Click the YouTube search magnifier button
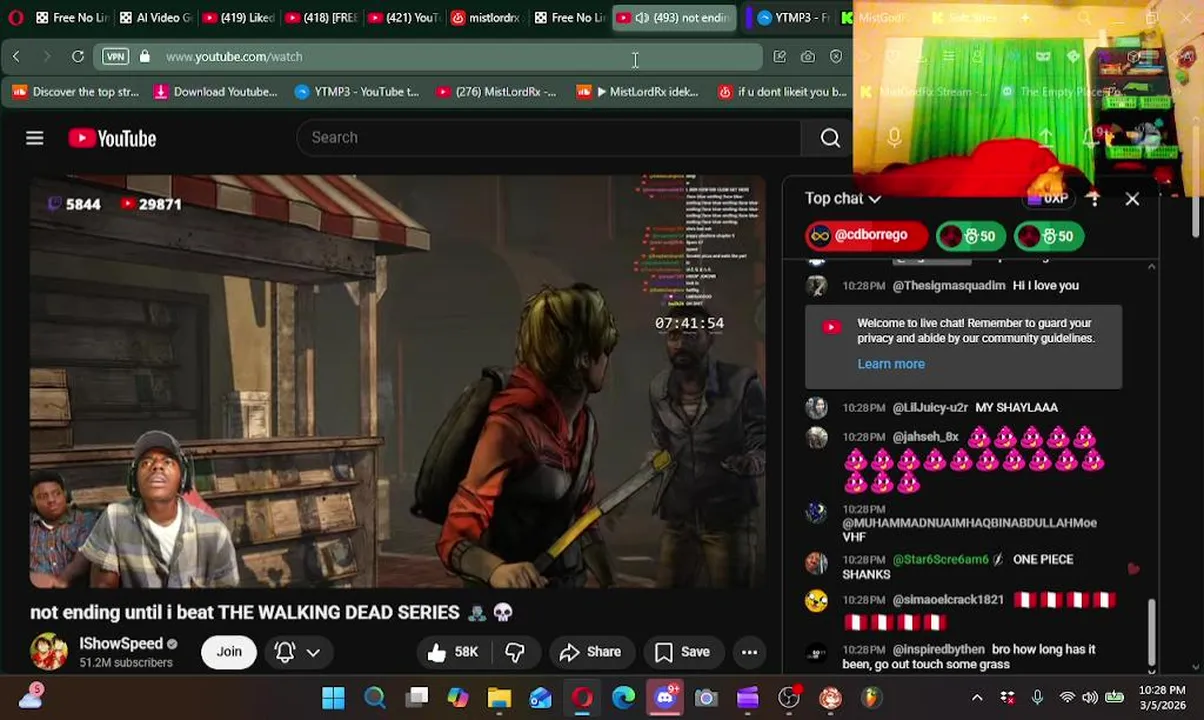 pos(830,138)
